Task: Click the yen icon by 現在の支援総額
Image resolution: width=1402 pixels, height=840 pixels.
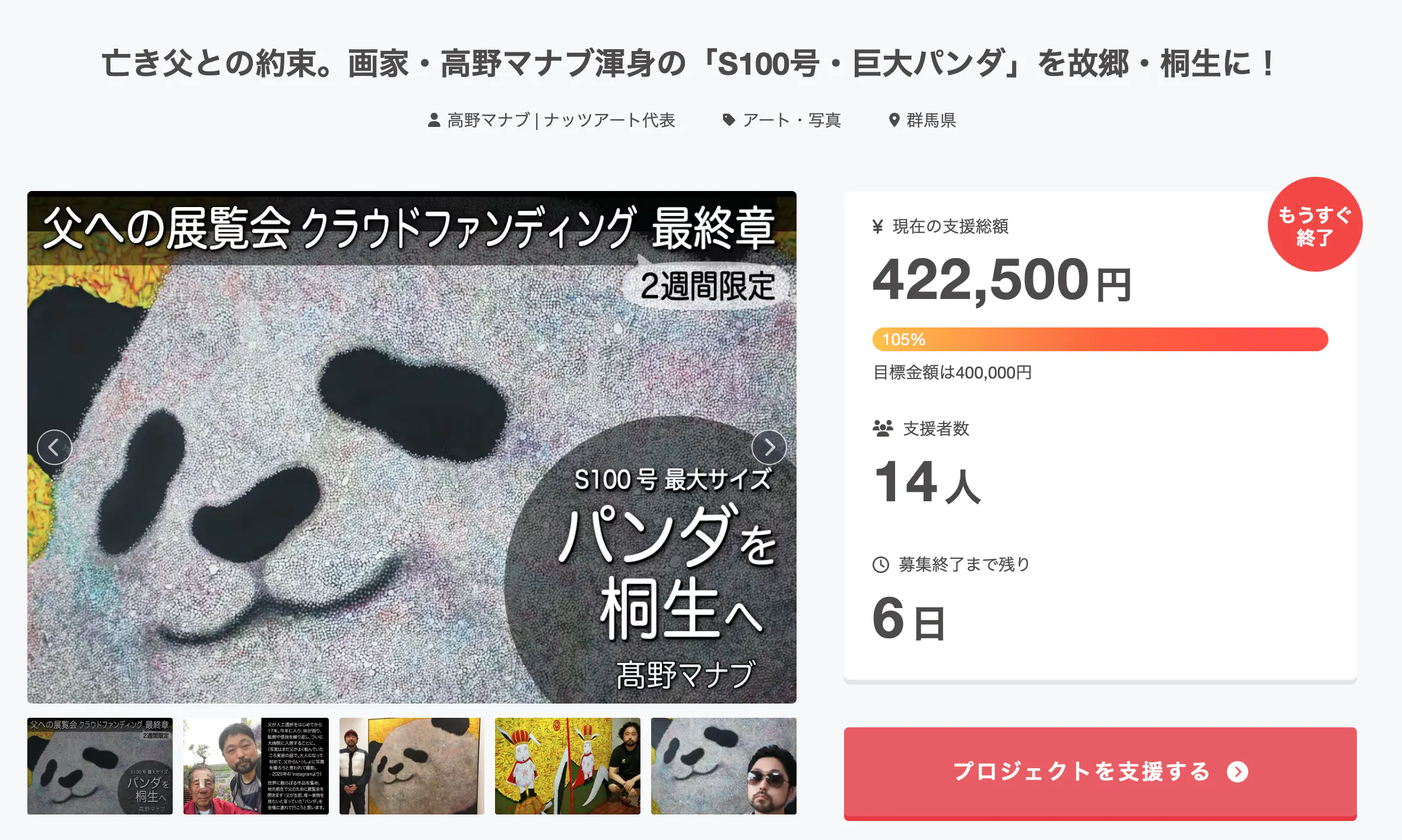Action: [x=878, y=227]
